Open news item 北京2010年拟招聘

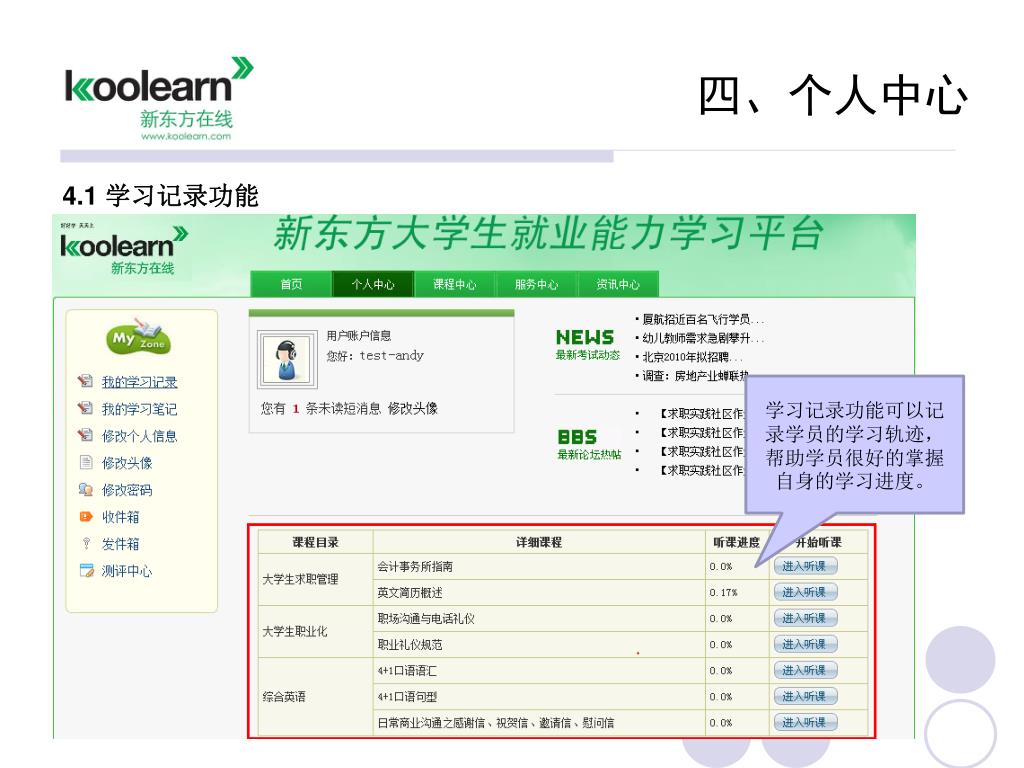[692, 357]
